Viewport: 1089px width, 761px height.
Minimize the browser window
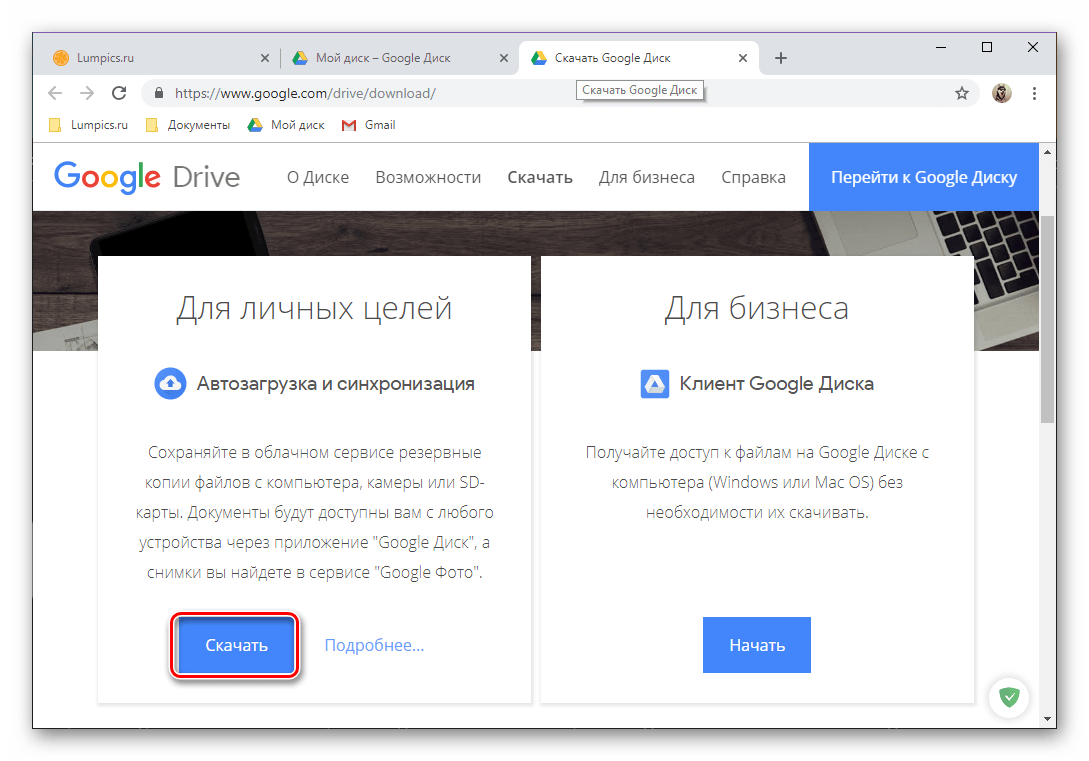[941, 47]
